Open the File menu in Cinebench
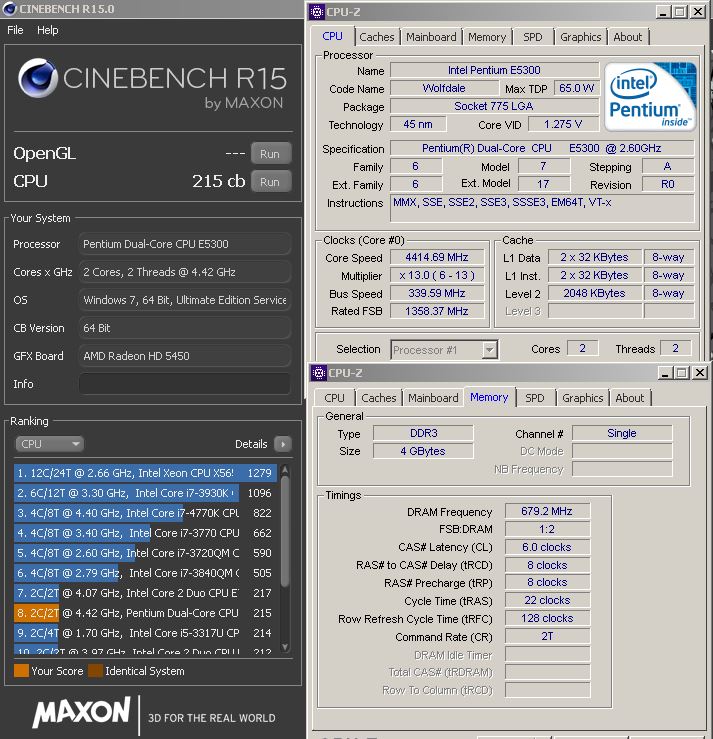 (15, 30)
